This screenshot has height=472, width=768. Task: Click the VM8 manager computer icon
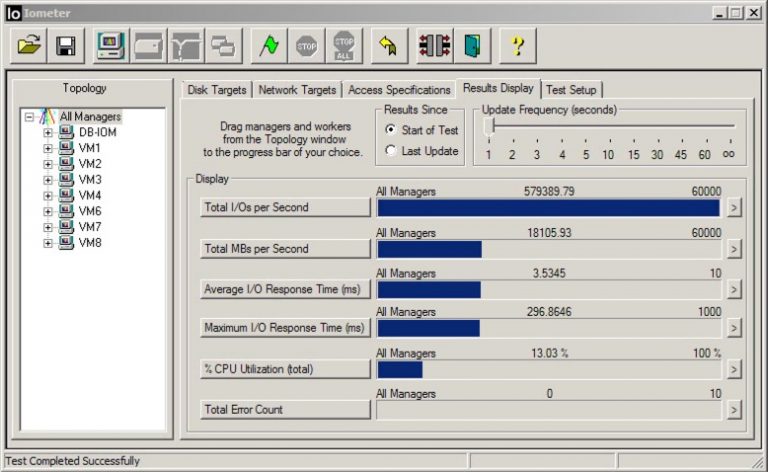point(66,242)
